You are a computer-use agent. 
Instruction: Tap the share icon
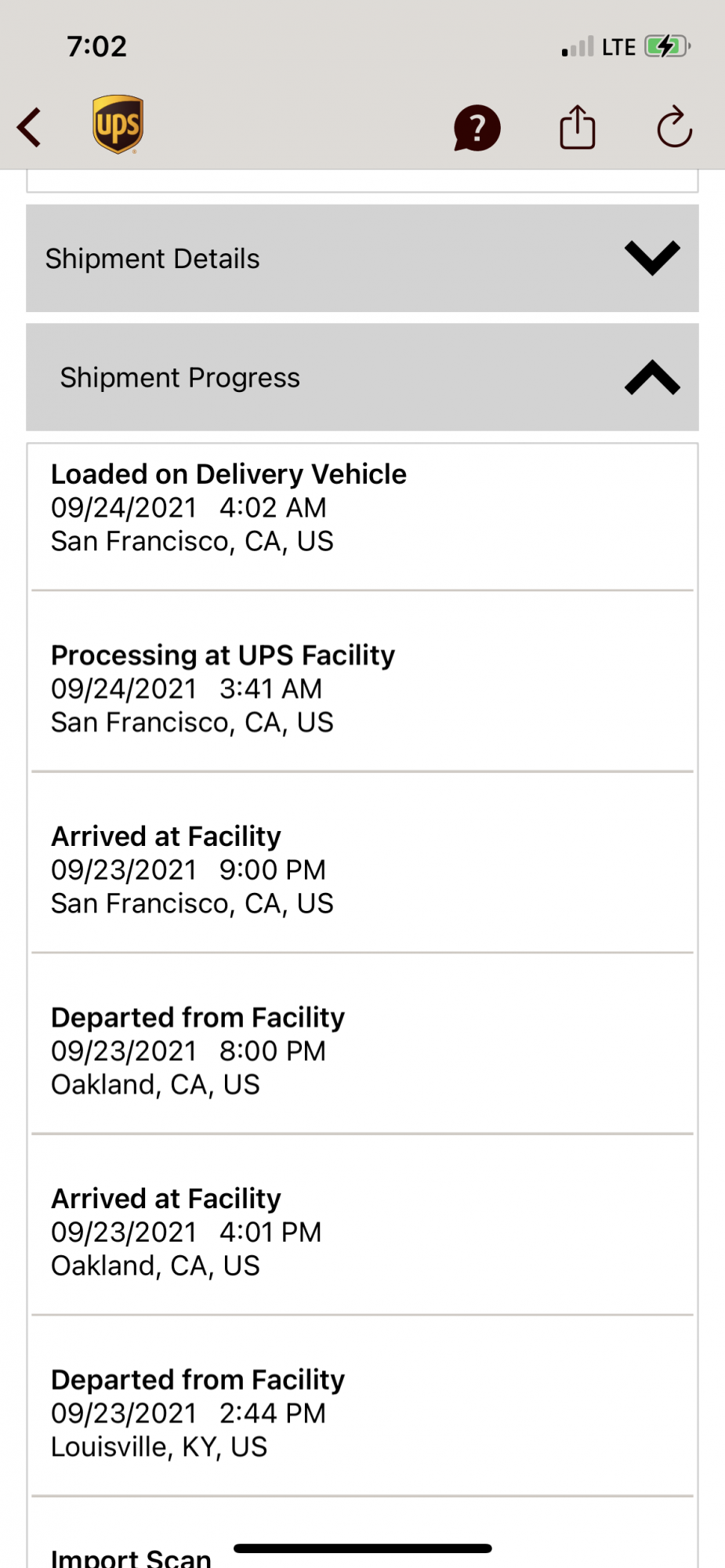[x=578, y=127]
